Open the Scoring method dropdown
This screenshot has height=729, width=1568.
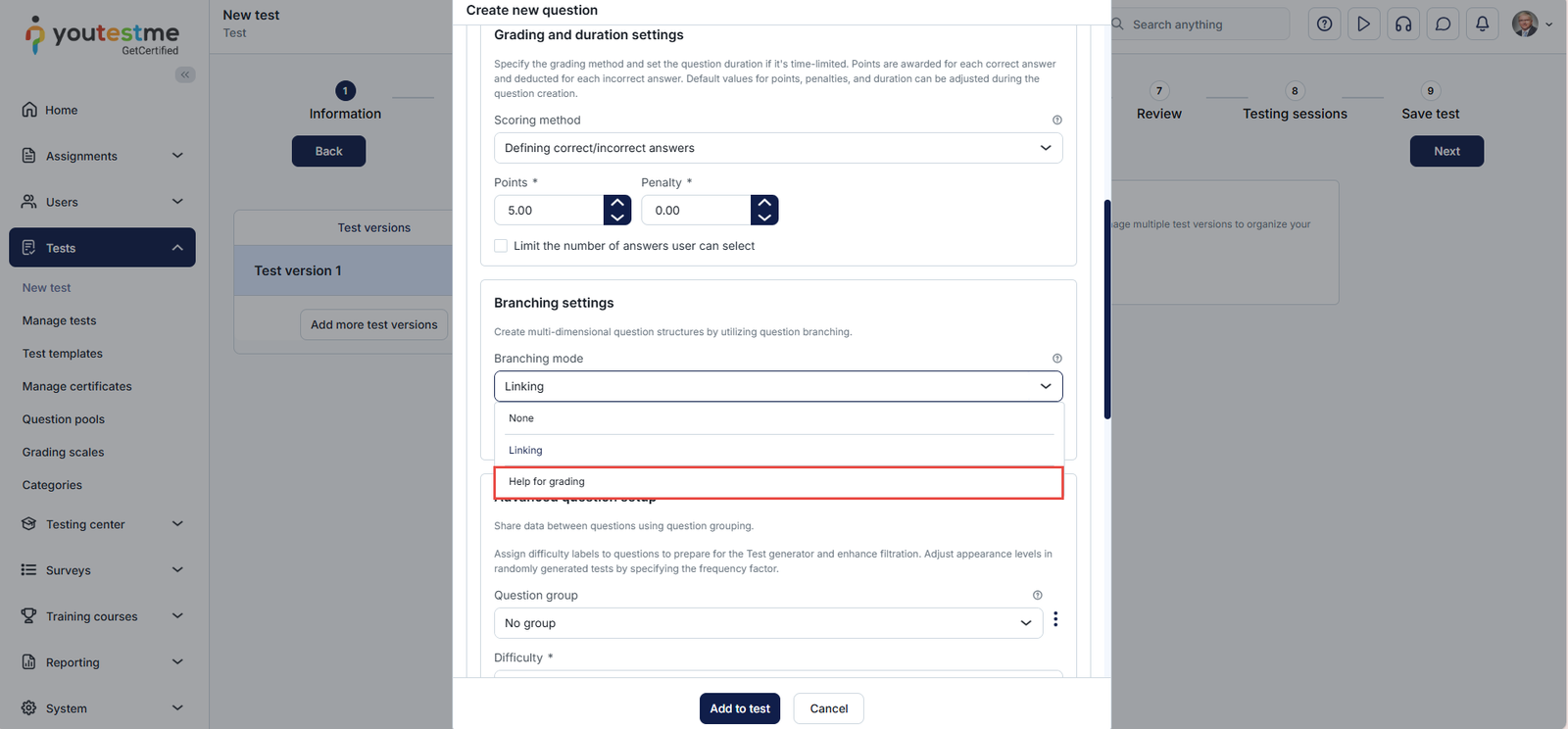tap(777, 148)
